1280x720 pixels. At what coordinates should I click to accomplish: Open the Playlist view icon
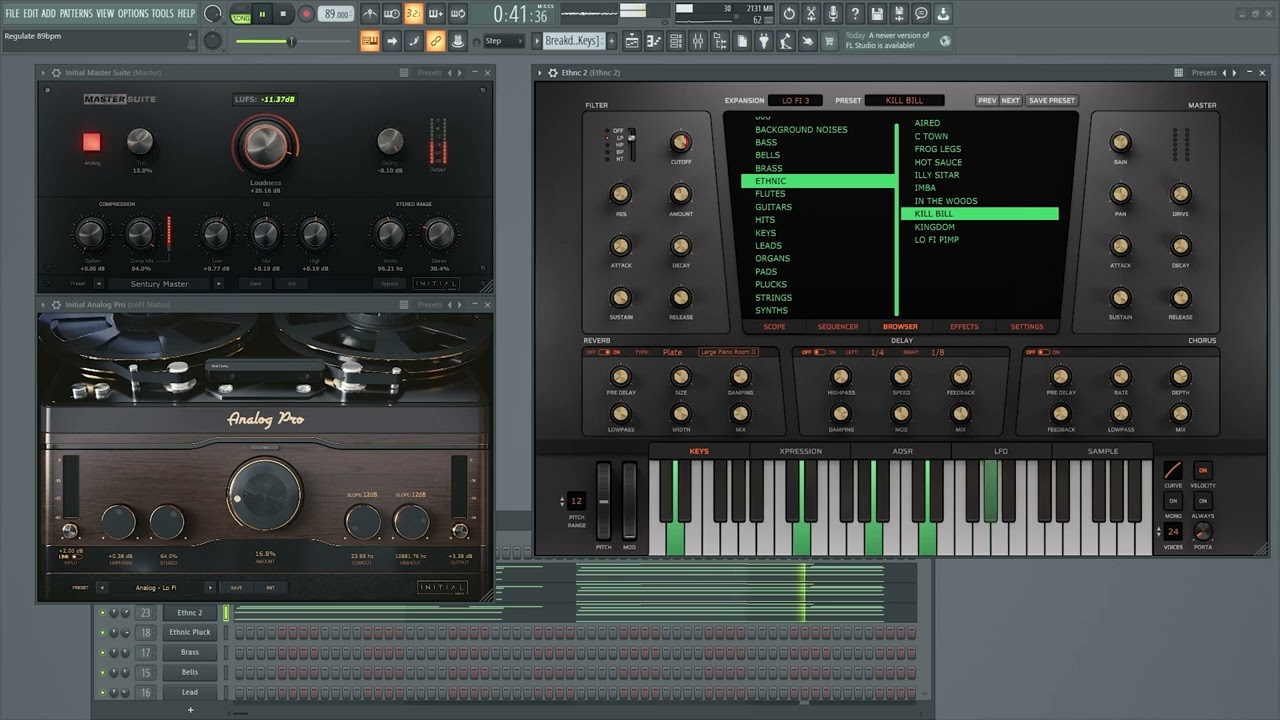tap(632, 41)
